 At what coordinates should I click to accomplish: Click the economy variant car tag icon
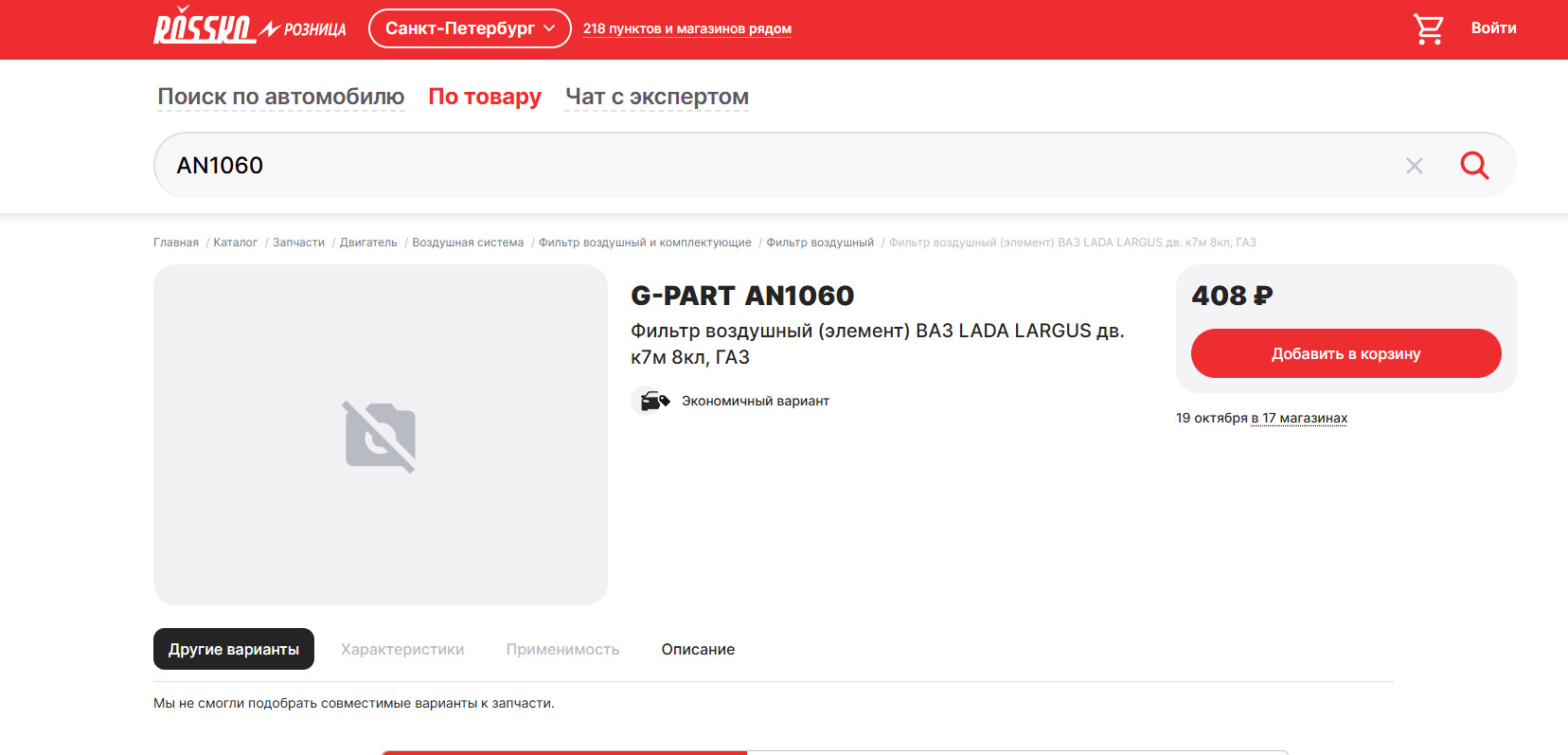[651, 401]
